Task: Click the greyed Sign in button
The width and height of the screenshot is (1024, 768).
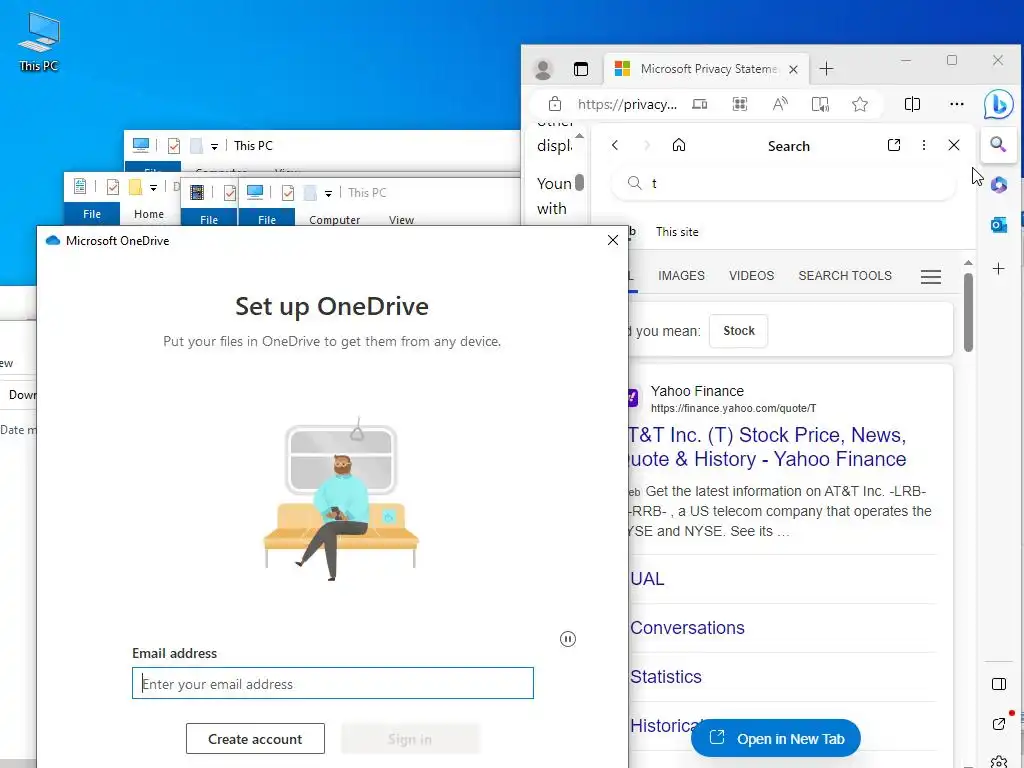Action: [x=410, y=739]
